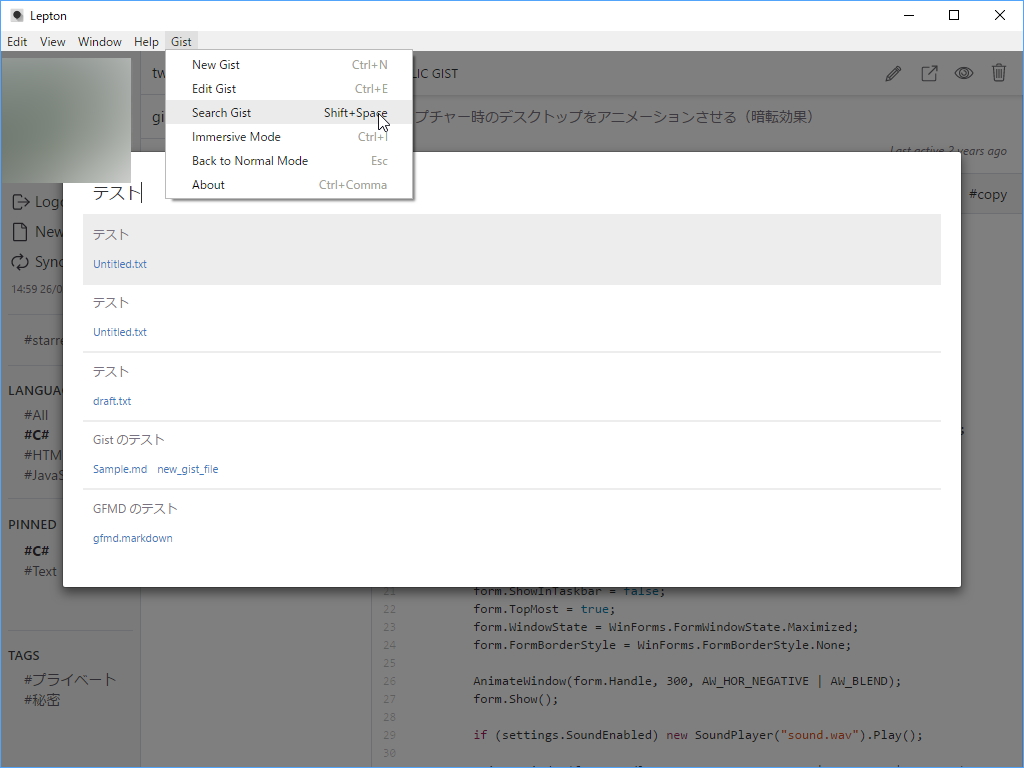Click code line 22 form.TopMost

tap(545, 609)
